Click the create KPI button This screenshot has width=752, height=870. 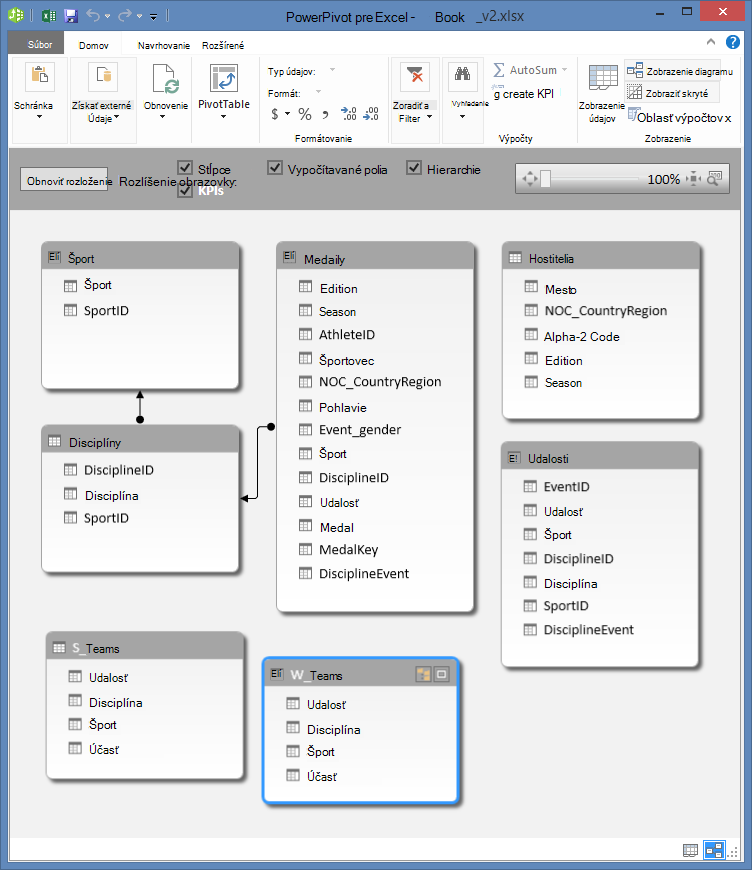[523, 94]
